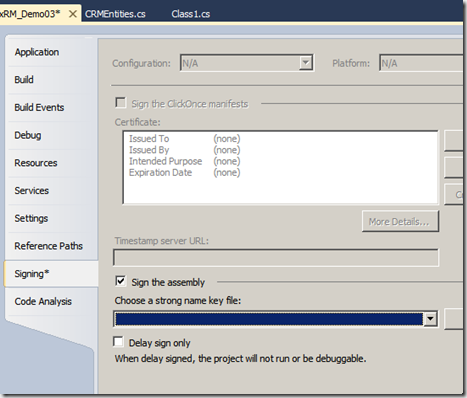Enable Sign the ClickOnce manifests checkbox

pyautogui.click(x=121, y=103)
